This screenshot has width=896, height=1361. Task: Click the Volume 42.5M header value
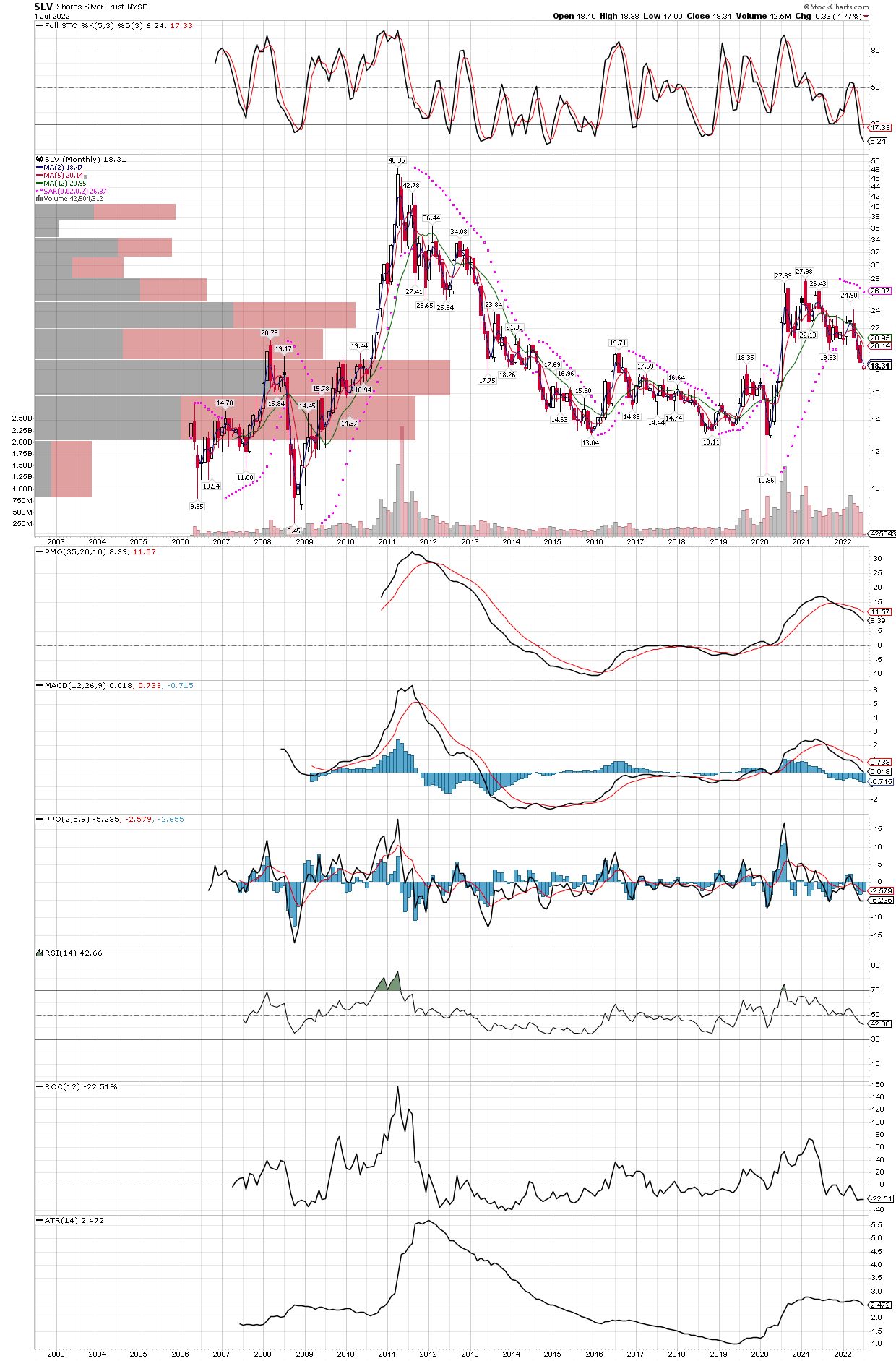pyautogui.click(x=763, y=16)
